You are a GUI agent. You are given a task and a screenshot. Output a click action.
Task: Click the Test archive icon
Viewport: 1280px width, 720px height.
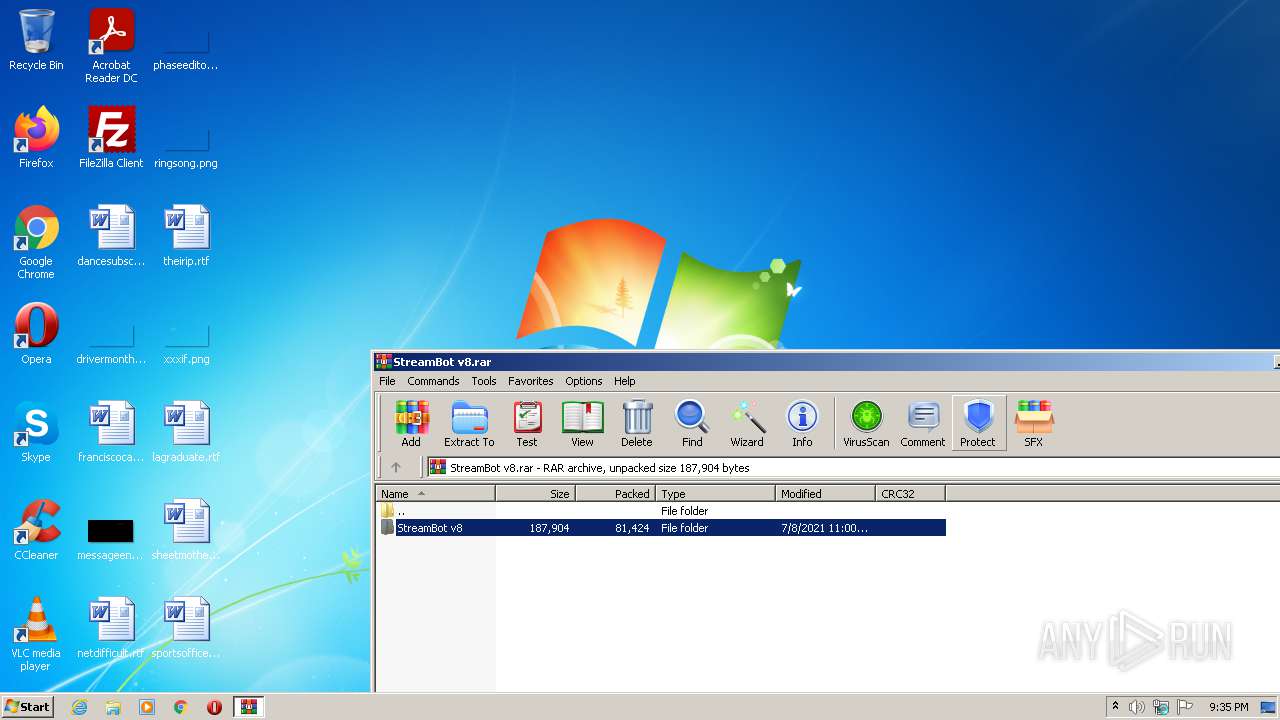[x=527, y=423]
